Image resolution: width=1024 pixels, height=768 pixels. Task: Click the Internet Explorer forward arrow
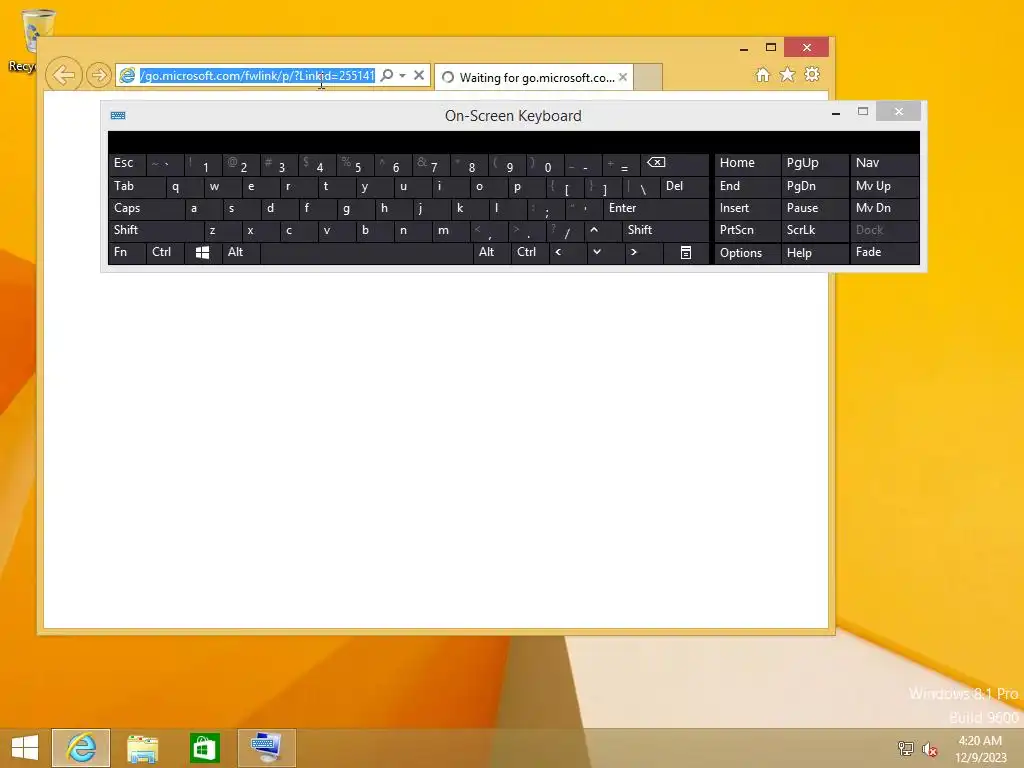(99, 75)
